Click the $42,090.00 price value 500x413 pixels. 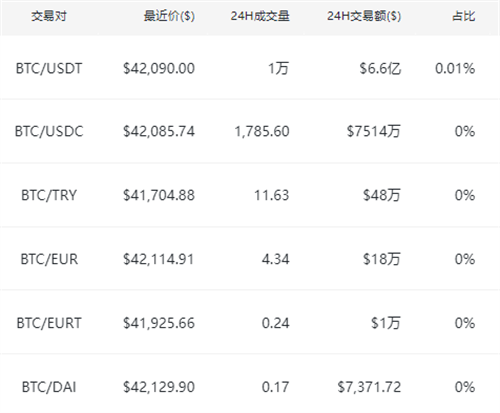point(159,69)
